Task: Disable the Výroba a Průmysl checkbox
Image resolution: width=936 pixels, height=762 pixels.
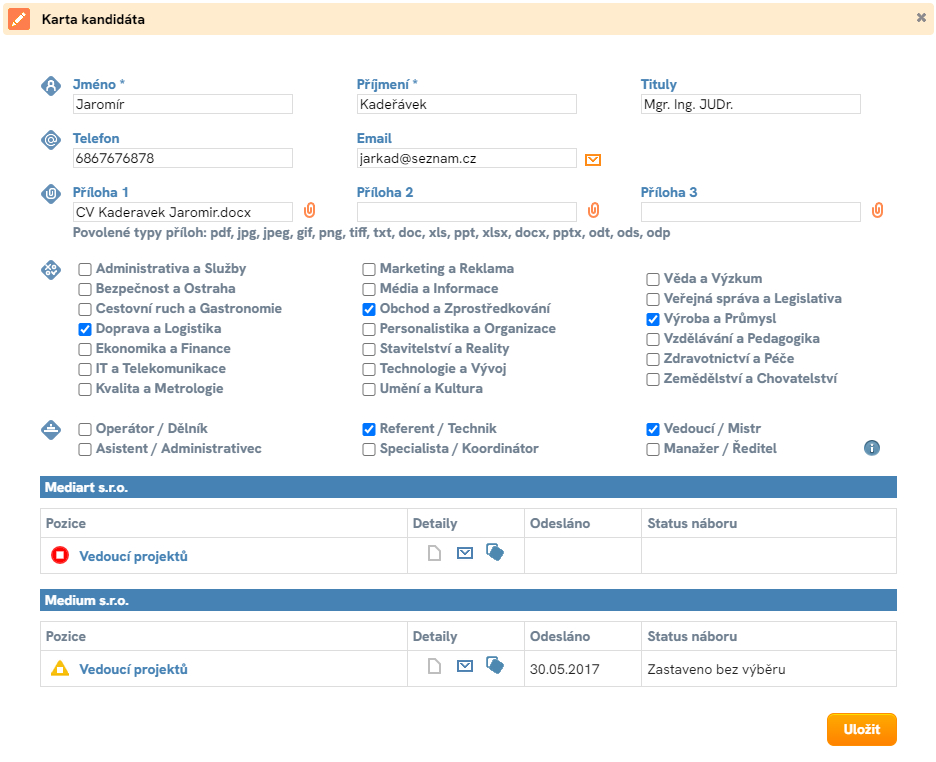Action: click(x=654, y=319)
